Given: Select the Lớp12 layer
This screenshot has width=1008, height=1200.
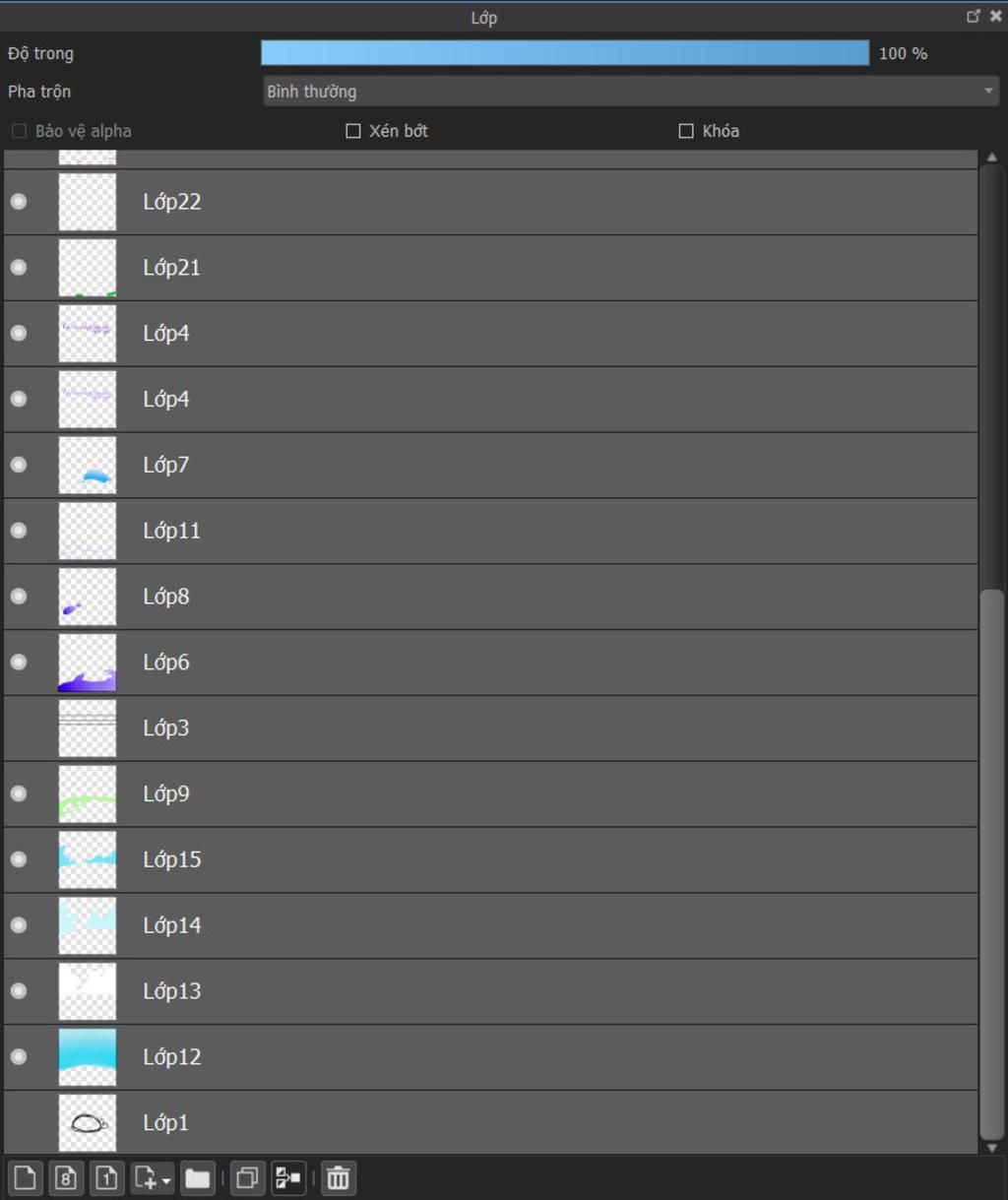Looking at the screenshot, I should (490, 1056).
